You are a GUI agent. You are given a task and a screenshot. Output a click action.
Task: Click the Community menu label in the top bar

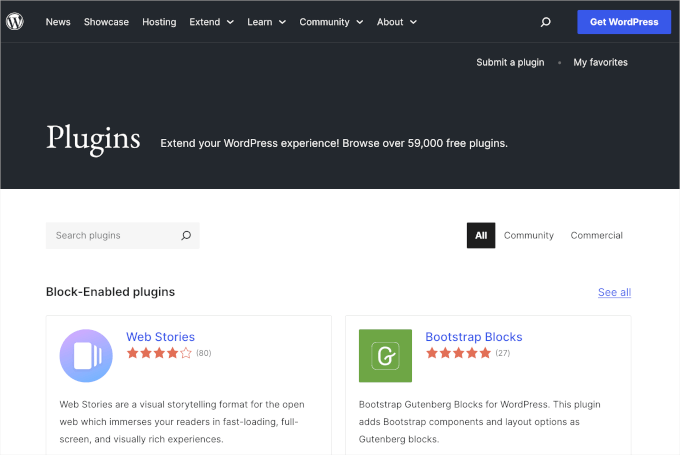pyautogui.click(x=324, y=22)
